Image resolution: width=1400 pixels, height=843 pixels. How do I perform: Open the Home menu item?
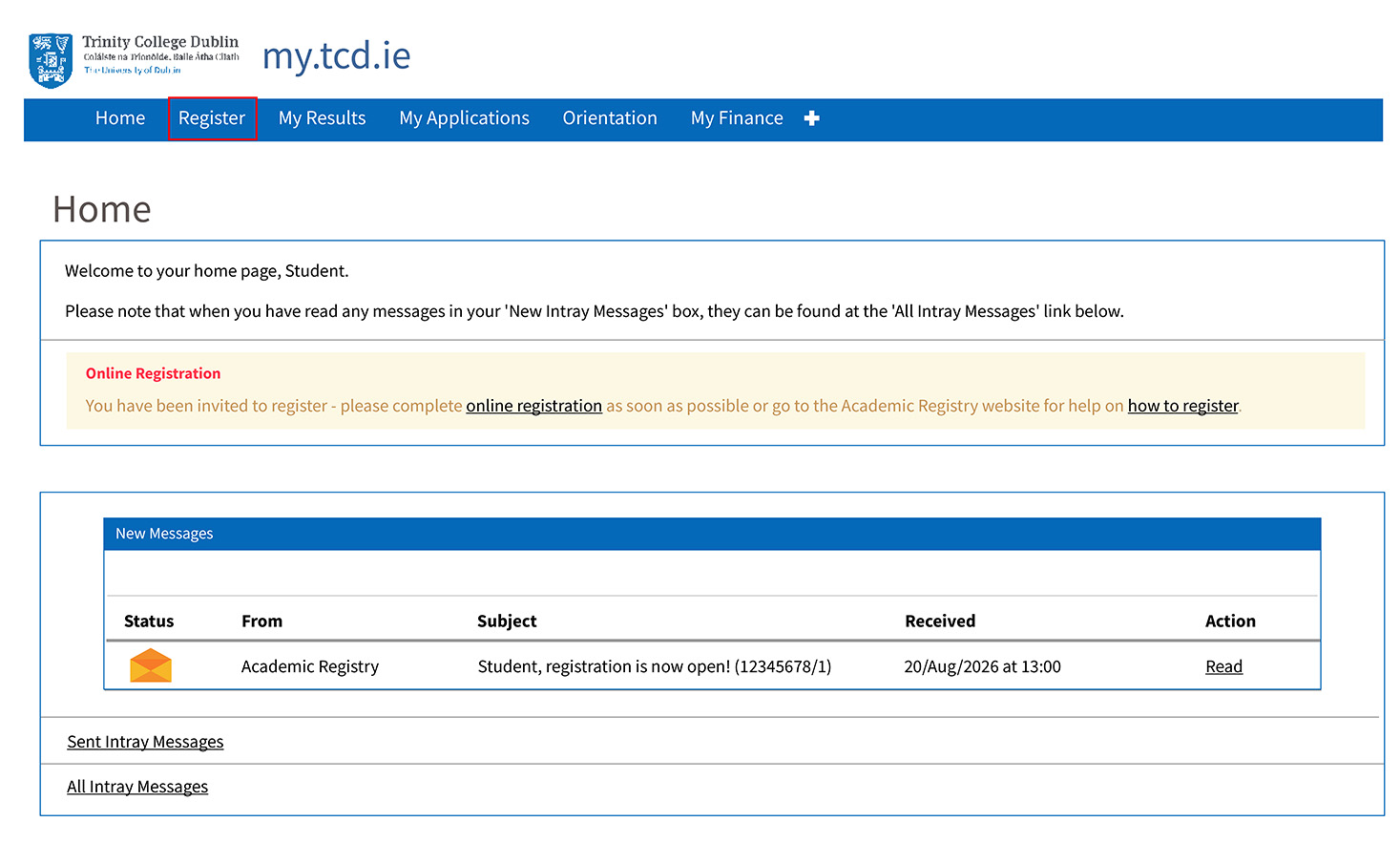point(120,118)
